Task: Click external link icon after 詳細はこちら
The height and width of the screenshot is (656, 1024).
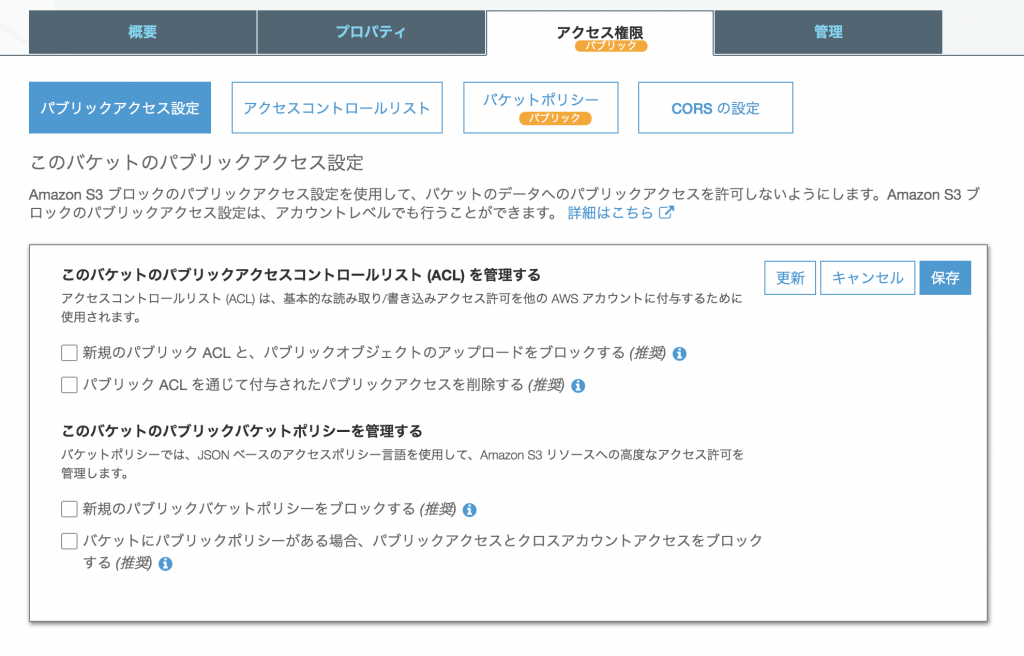Action: (666, 213)
